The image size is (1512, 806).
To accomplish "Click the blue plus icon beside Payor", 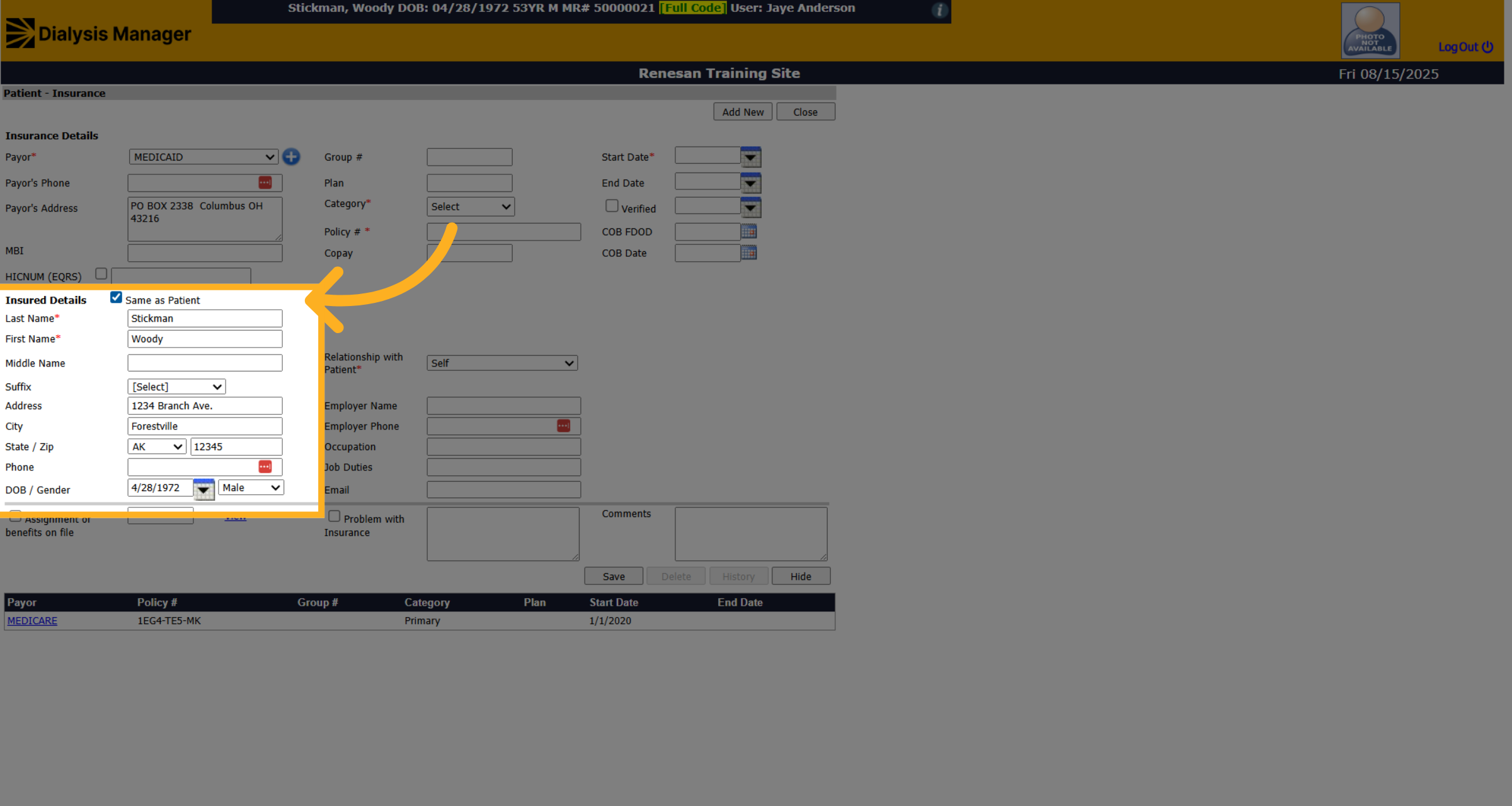I will (291, 157).
